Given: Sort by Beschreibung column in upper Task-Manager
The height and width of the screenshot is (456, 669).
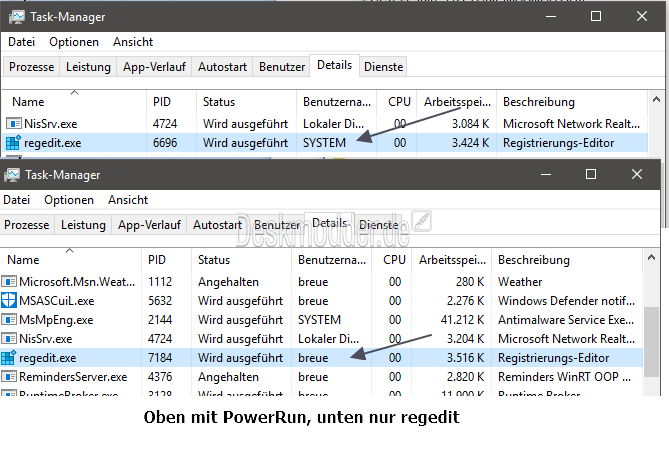Looking at the screenshot, I should [572, 102].
